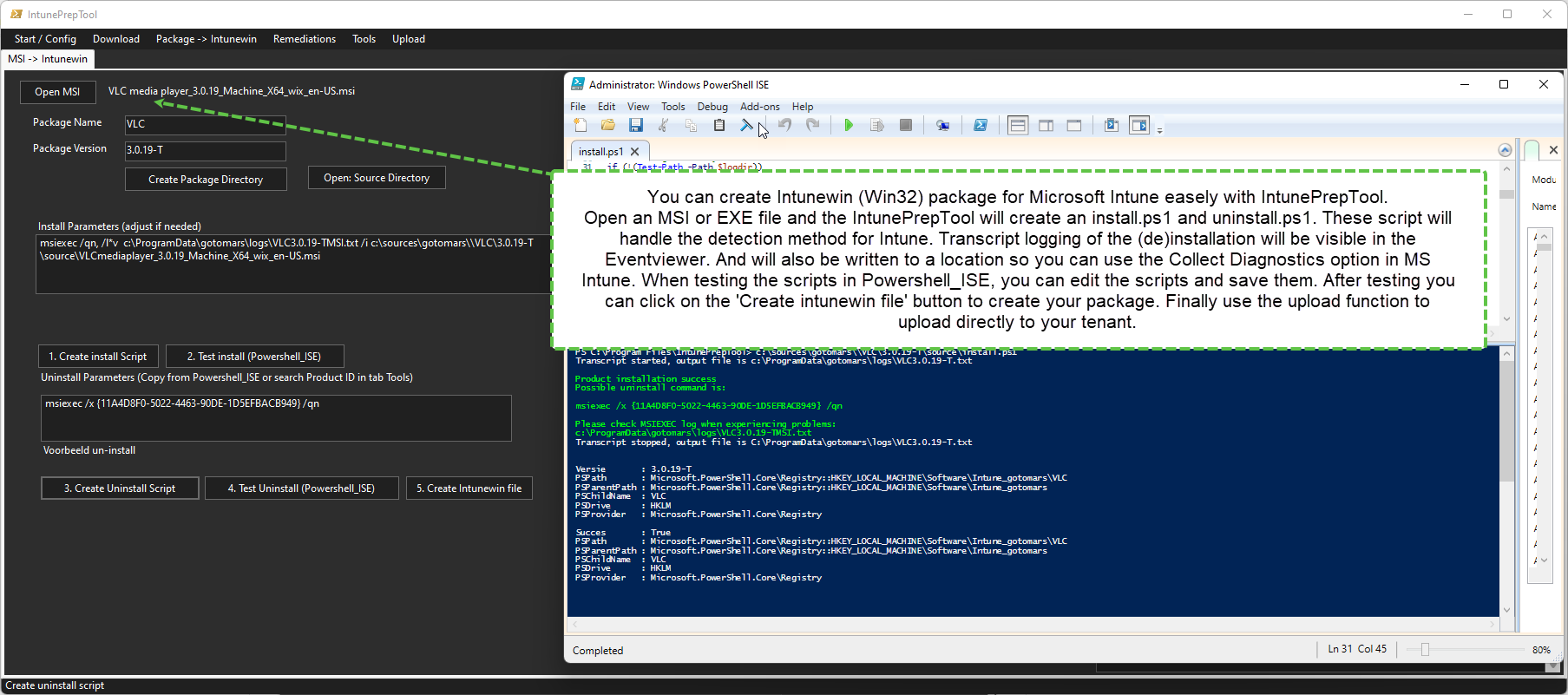Click Run Selection icon in ISE toolbar

[x=877, y=126]
